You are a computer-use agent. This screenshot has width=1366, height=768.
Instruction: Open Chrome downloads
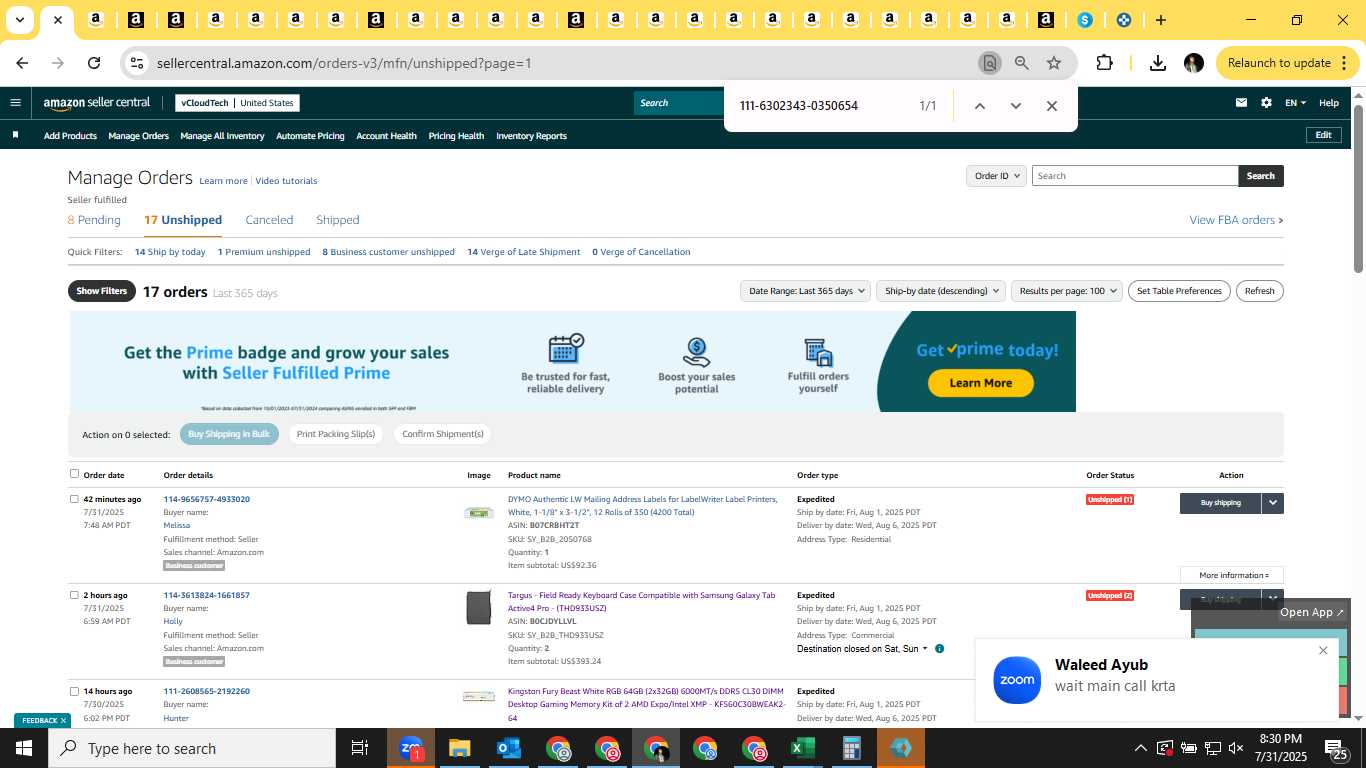coord(1158,63)
